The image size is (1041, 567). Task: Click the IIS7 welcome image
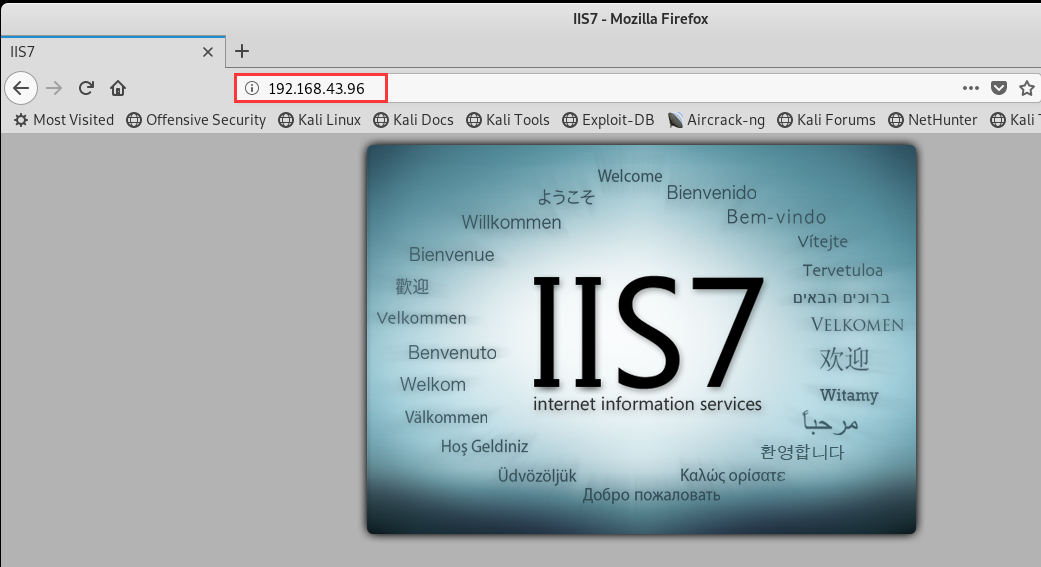point(641,339)
